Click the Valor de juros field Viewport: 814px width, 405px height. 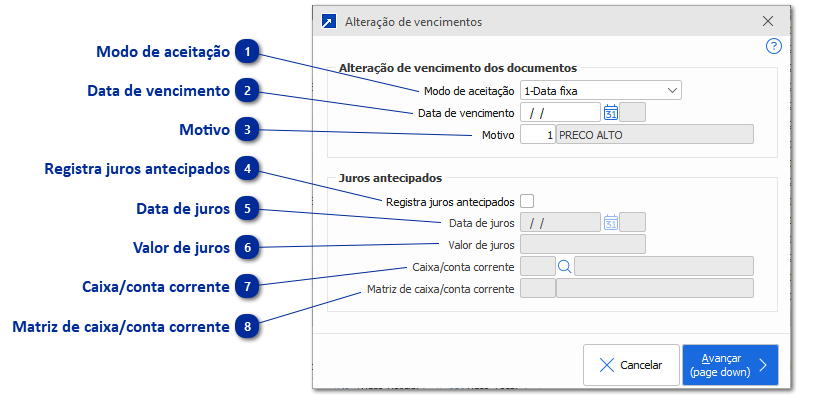pos(584,244)
